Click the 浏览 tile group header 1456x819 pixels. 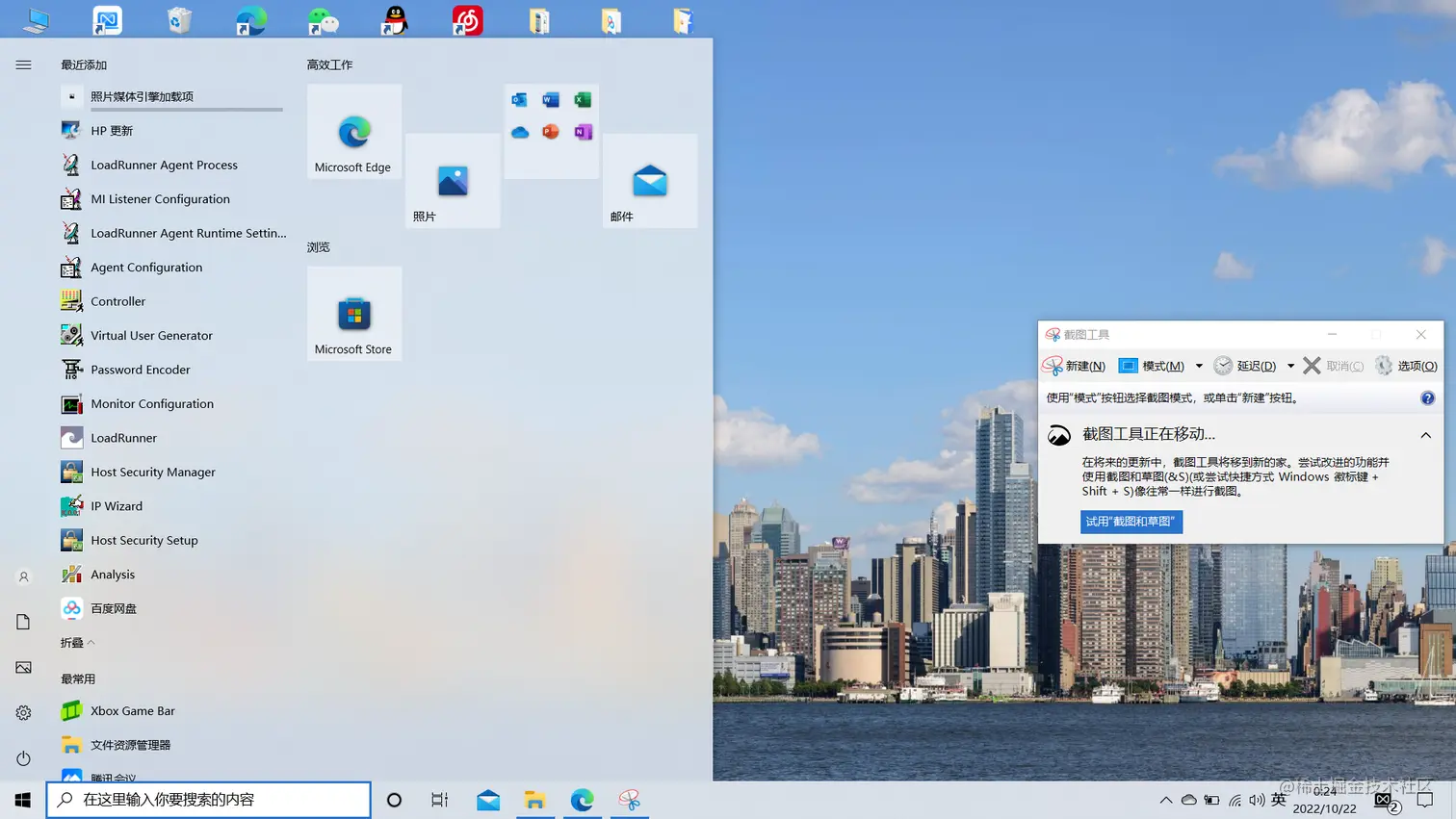tap(318, 247)
